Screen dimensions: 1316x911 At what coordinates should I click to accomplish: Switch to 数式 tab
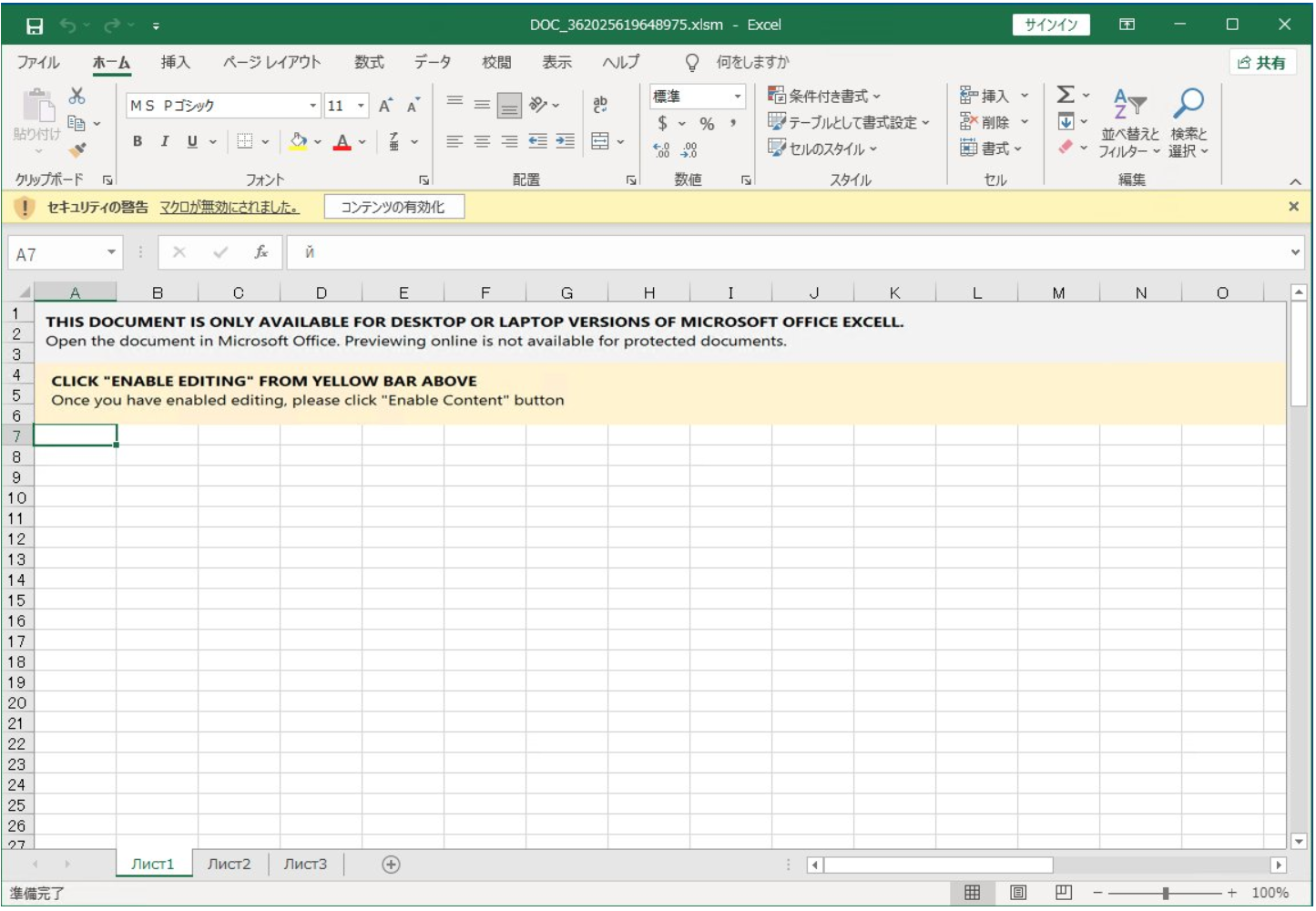tap(369, 62)
